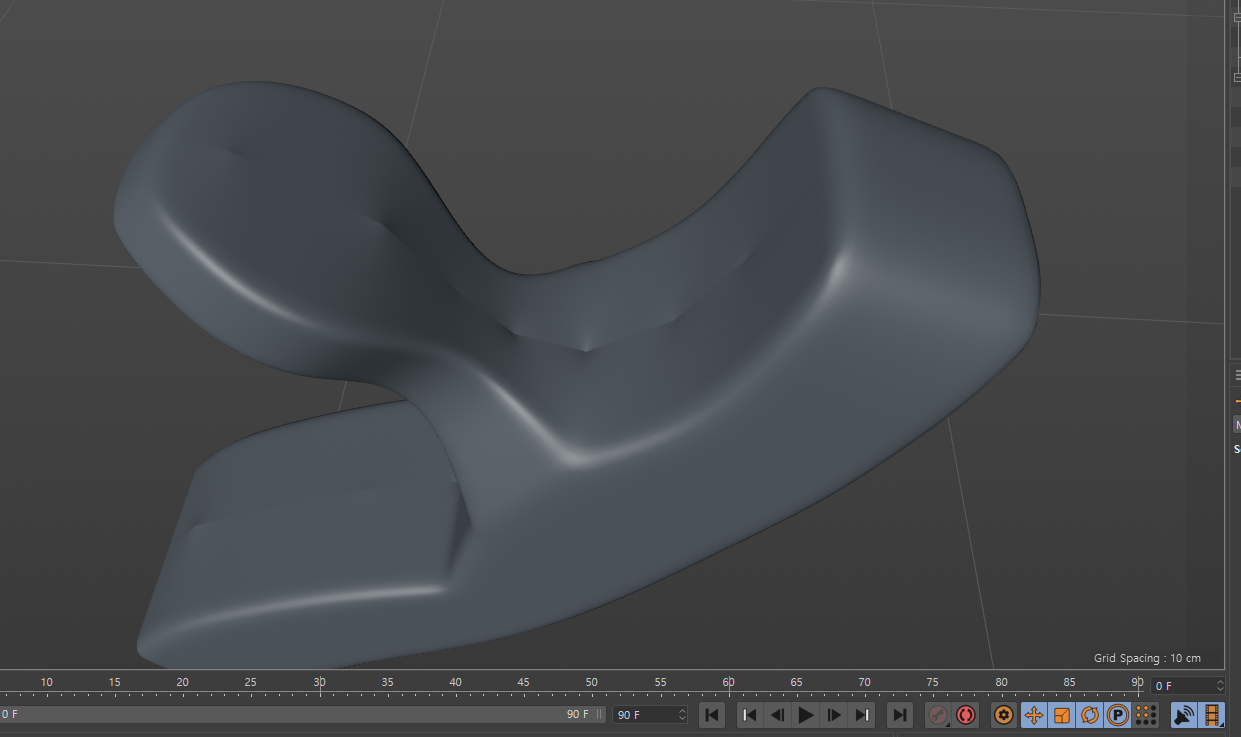The width and height of the screenshot is (1241, 737).
Task: Jump to the start of animation
Action: pos(711,715)
